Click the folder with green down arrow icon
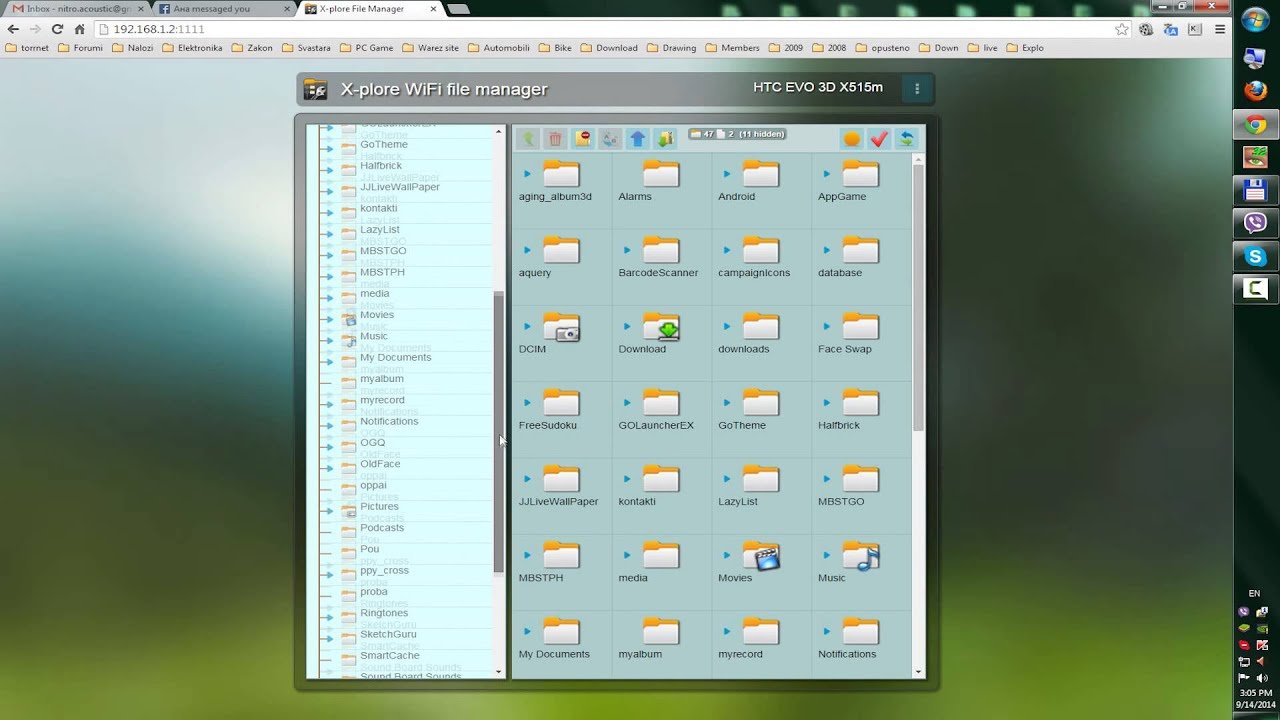The image size is (1280, 720). [x=665, y=139]
